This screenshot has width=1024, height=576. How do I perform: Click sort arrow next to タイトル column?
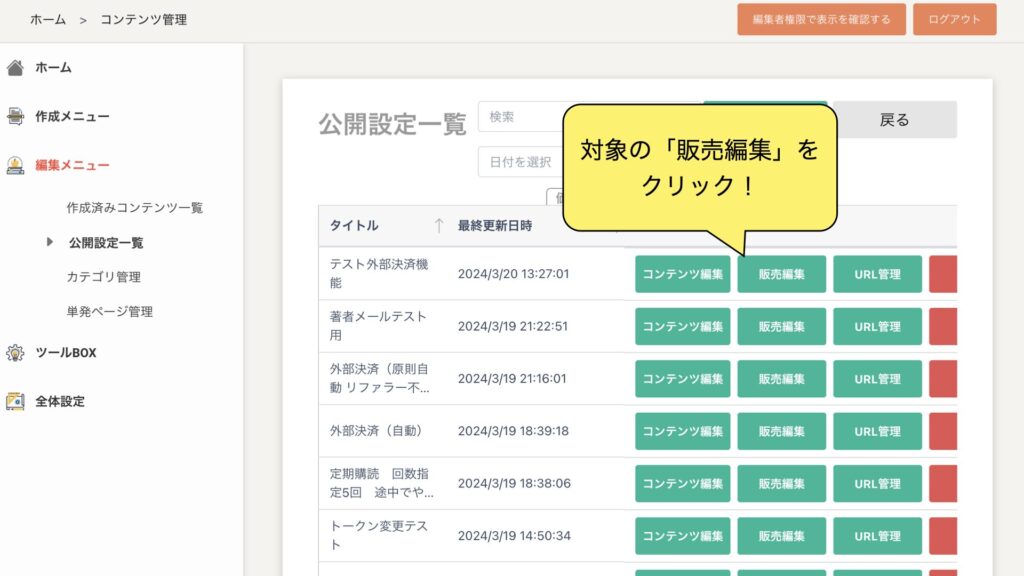coord(438,226)
